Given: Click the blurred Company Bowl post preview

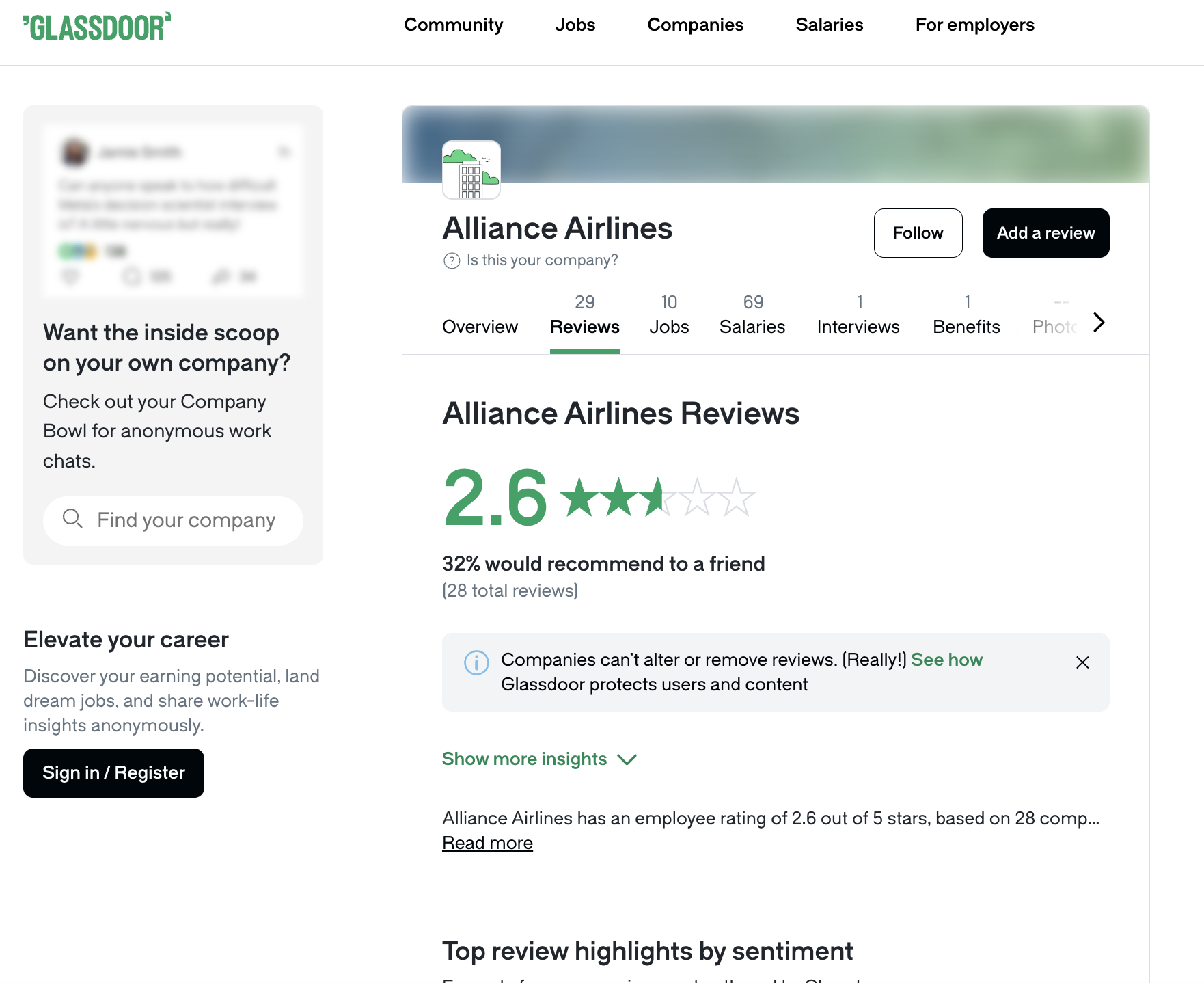Looking at the screenshot, I should coord(173,211).
